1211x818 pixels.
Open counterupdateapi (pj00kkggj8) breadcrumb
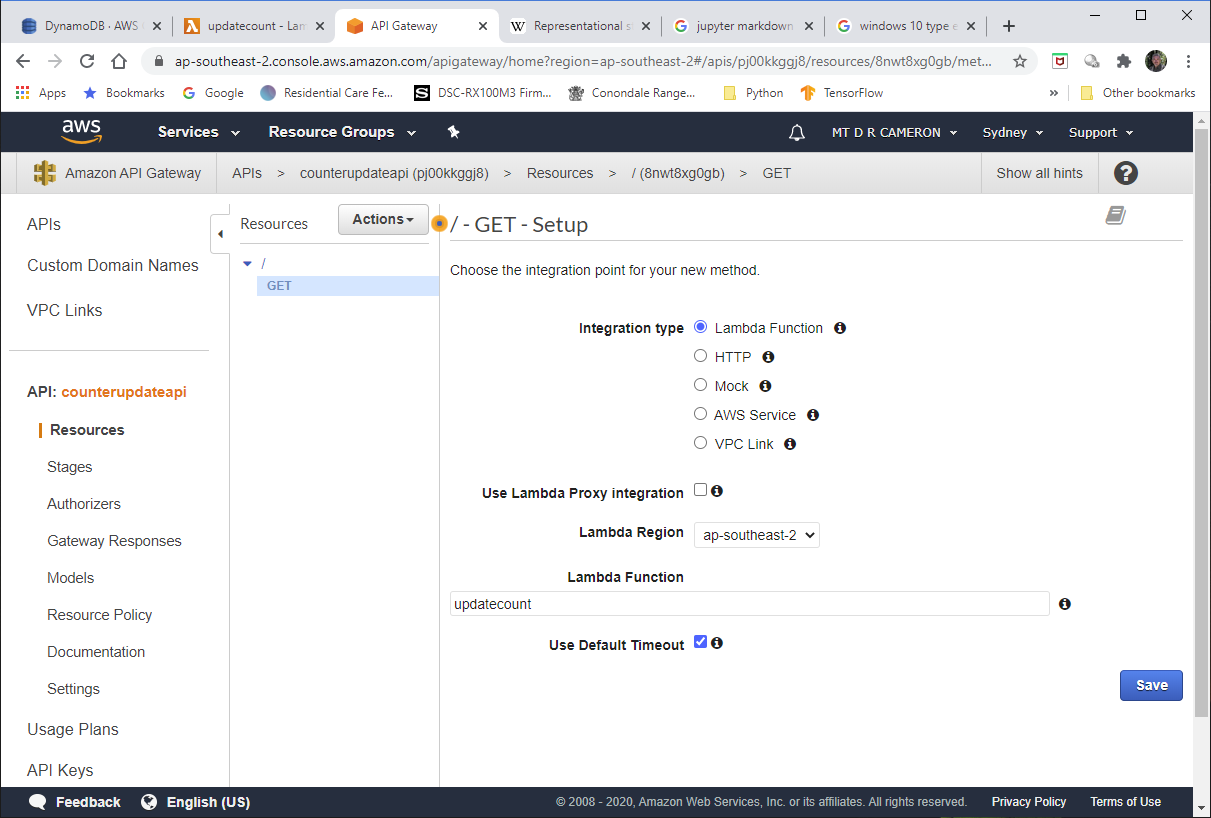[x=394, y=173]
